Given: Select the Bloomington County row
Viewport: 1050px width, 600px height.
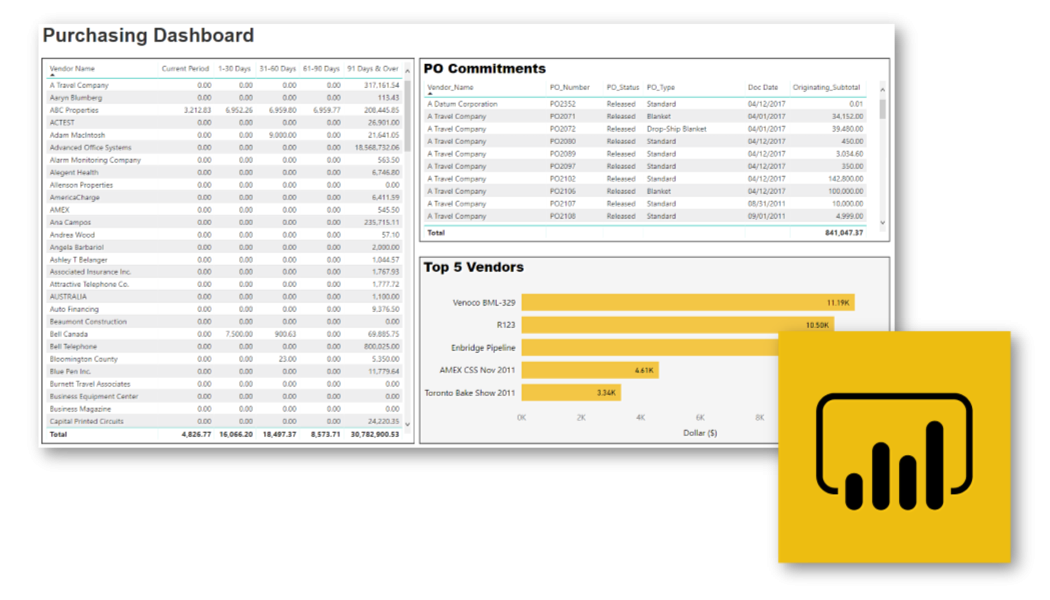Looking at the screenshot, I should 224,359.
